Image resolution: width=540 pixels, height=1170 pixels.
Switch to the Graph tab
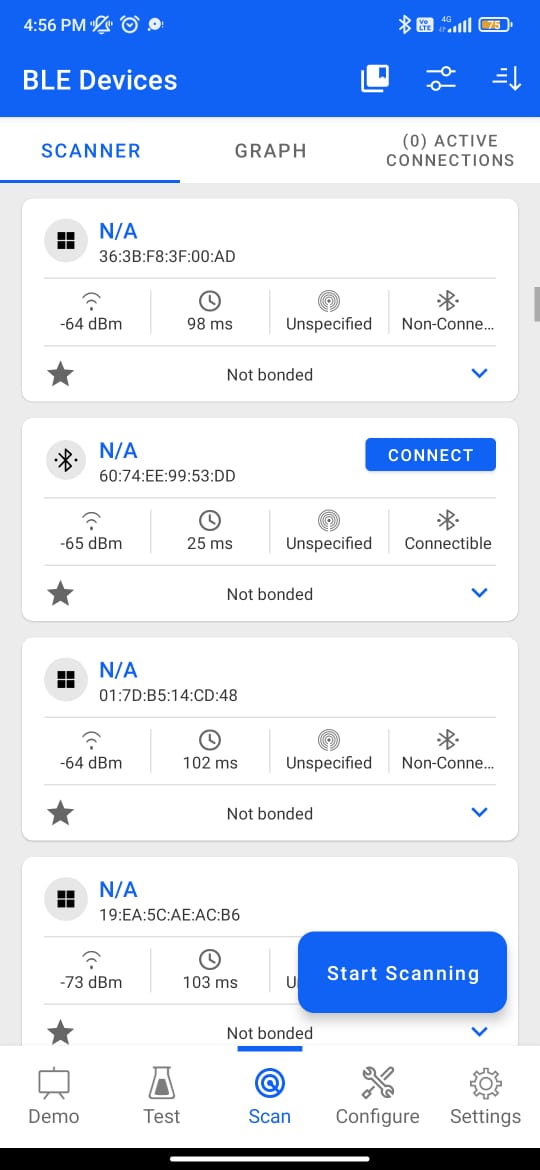coord(271,151)
